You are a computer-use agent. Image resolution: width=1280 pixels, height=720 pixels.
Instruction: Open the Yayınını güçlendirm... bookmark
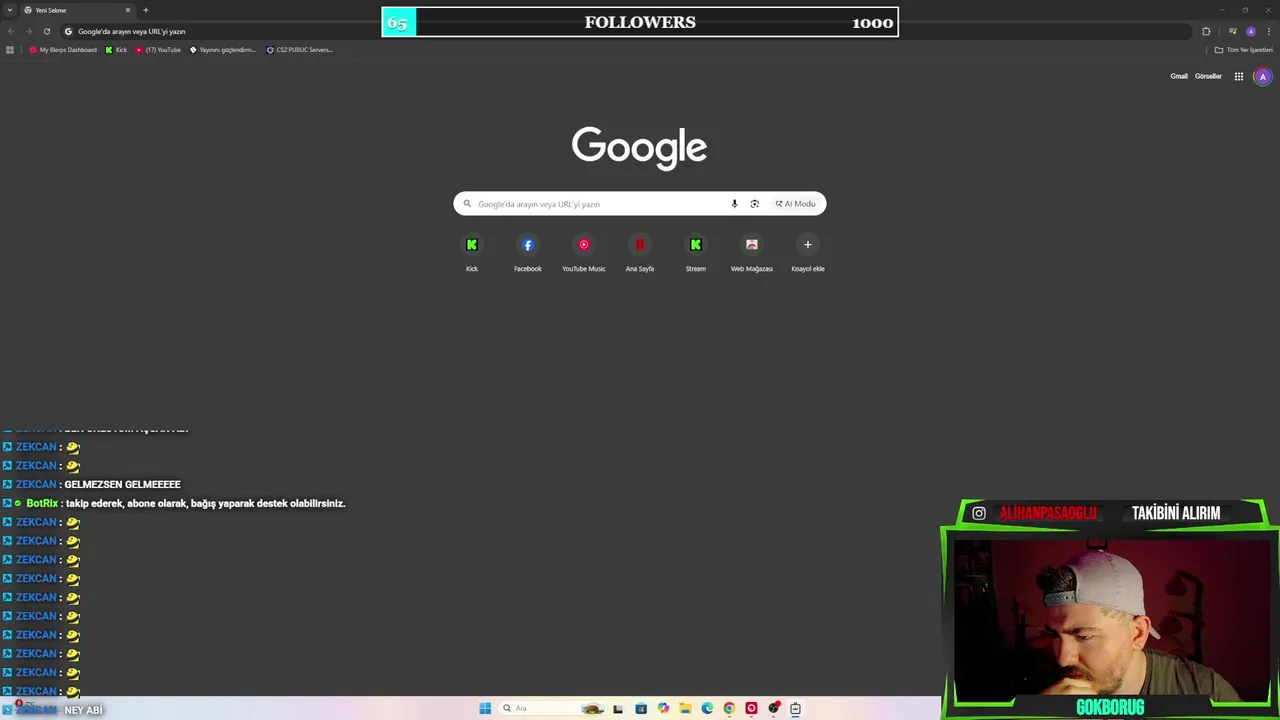tap(222, 49)
